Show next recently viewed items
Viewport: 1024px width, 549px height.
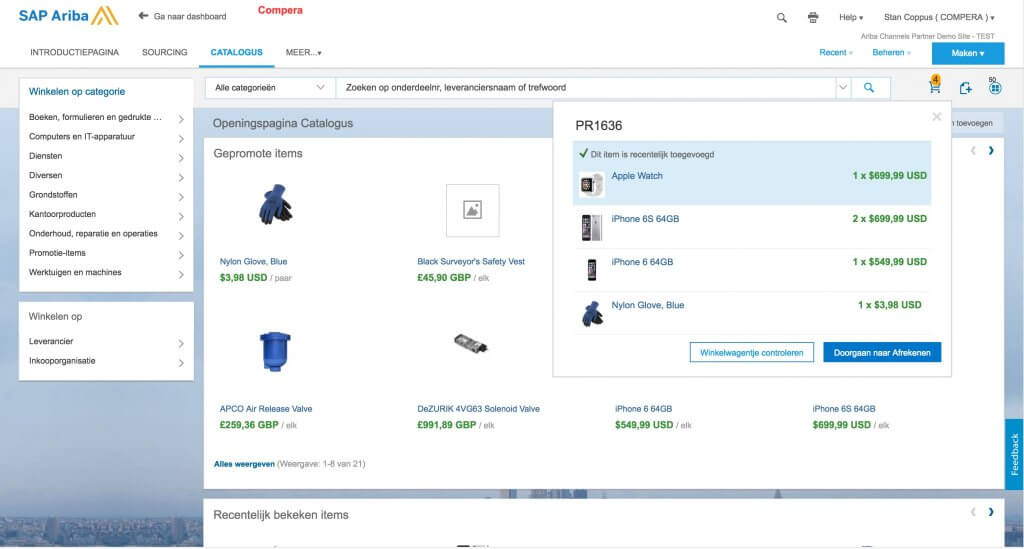991,512
